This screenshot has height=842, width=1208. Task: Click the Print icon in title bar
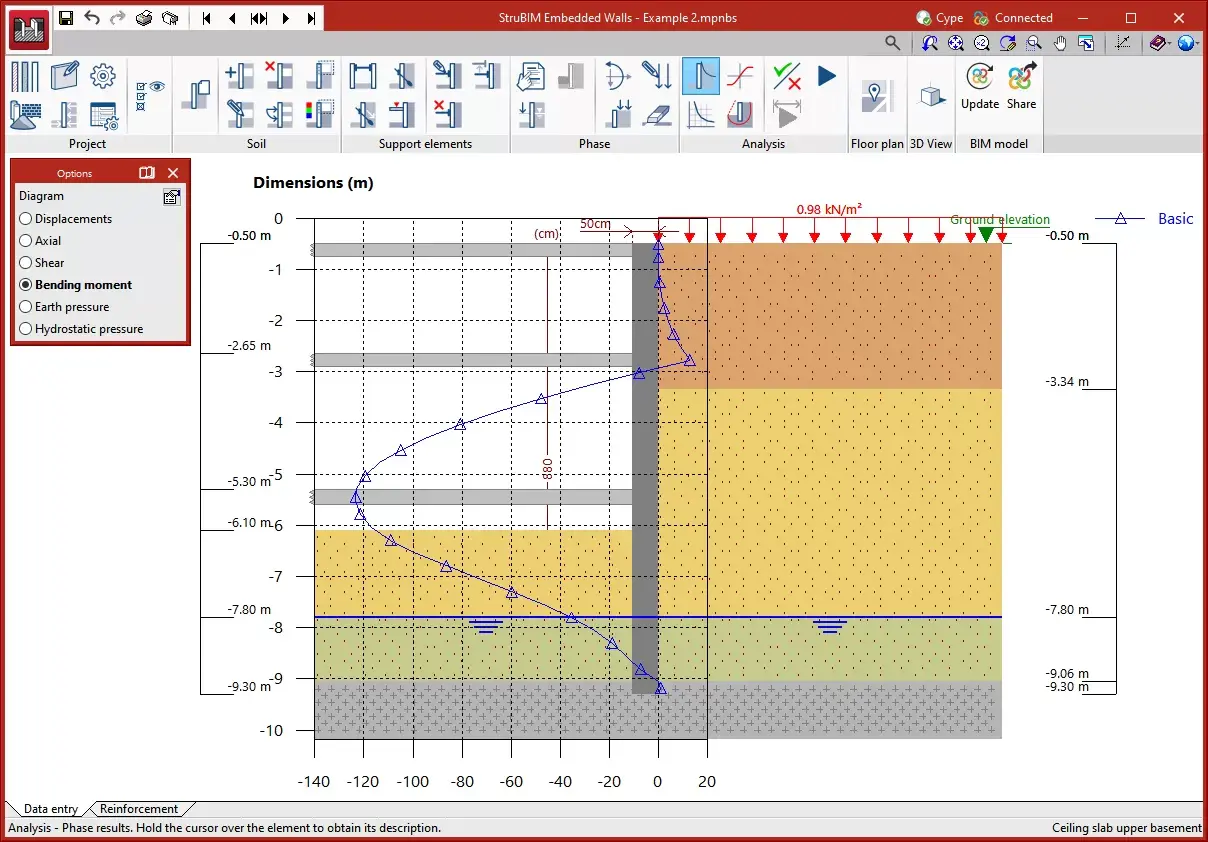pos(144,18)
